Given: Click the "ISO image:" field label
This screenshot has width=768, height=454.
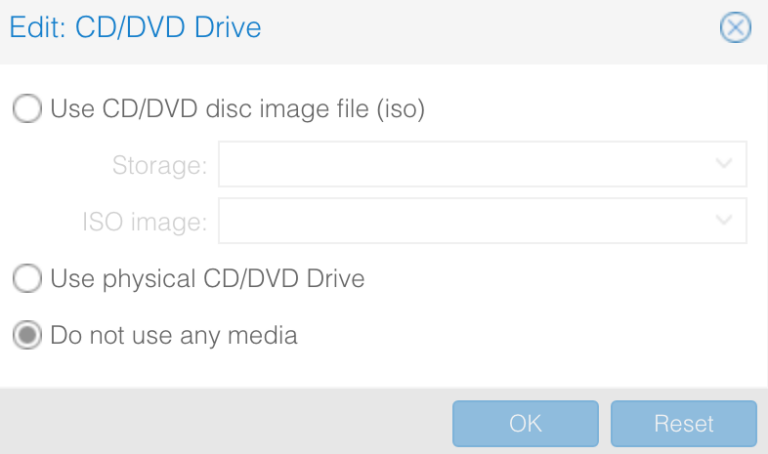Looking at the screenshot, I should (144, 222).
